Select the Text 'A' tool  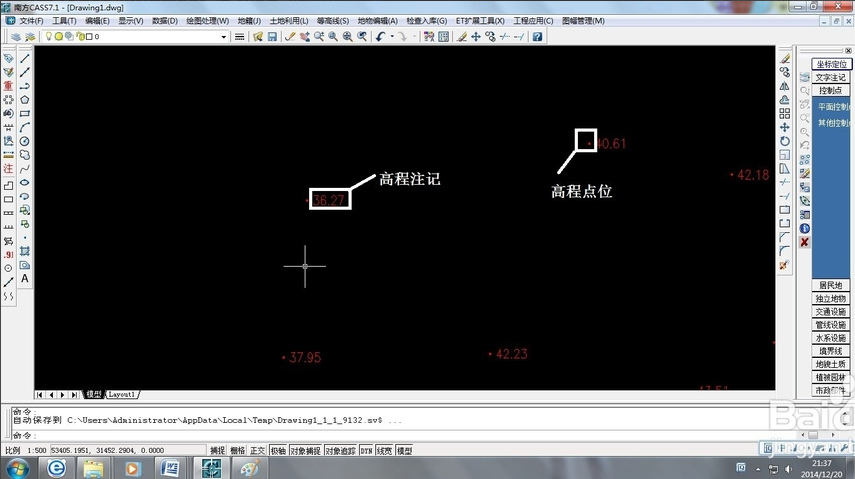25,279
